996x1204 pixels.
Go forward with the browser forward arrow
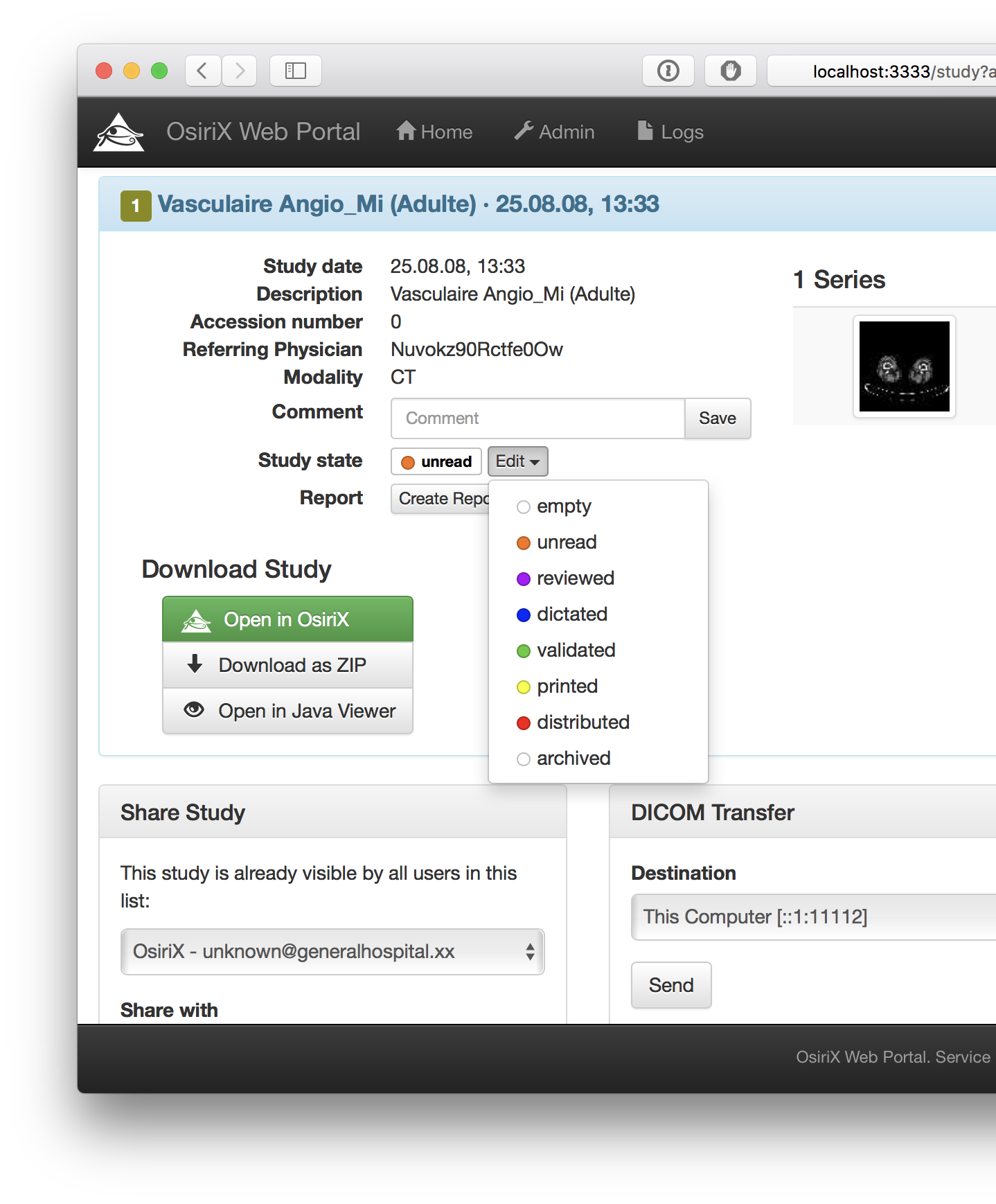[240, 71]
